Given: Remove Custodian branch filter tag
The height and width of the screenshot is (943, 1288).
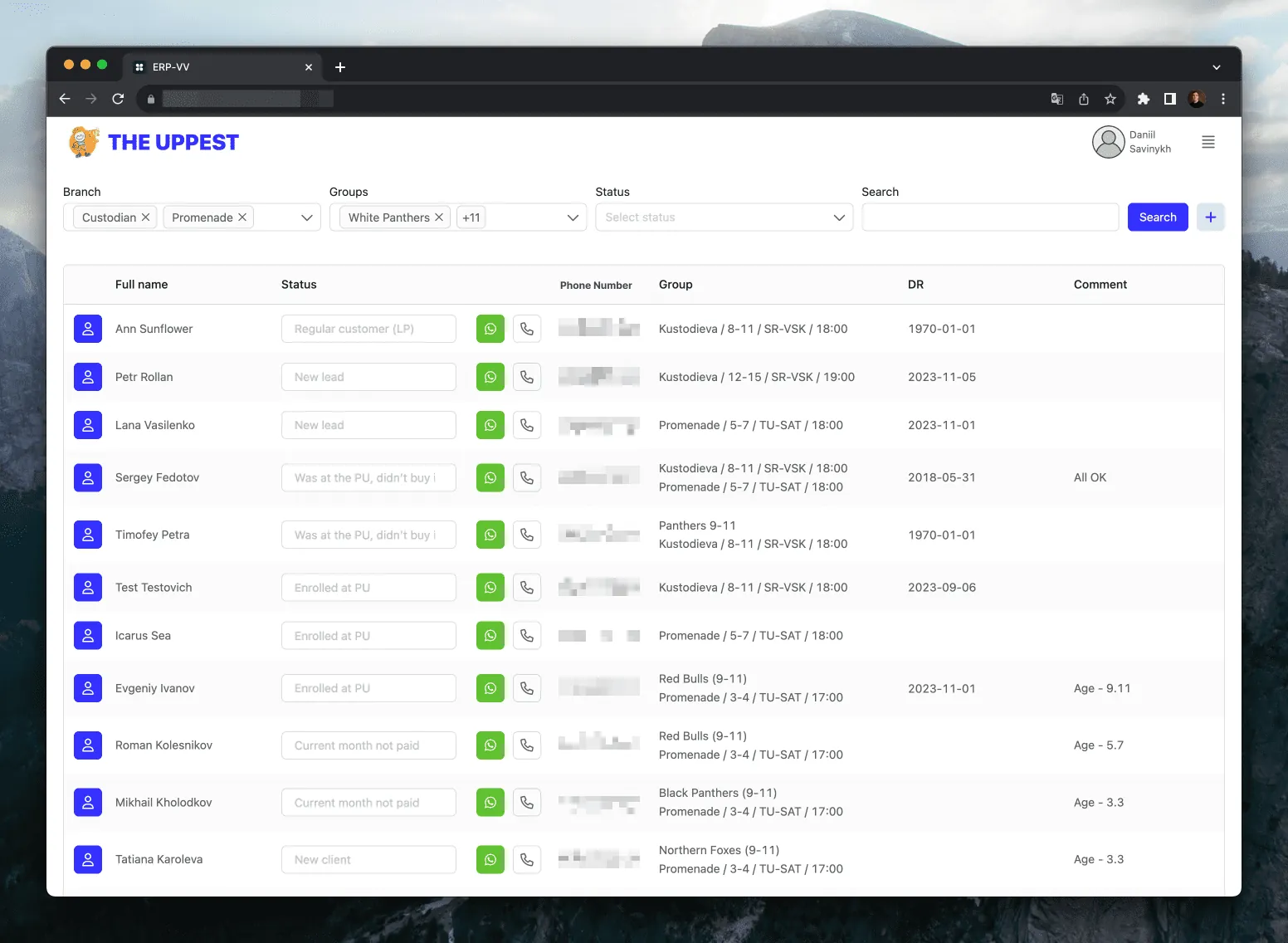Looking at the screenshot, I should (146, 217).
